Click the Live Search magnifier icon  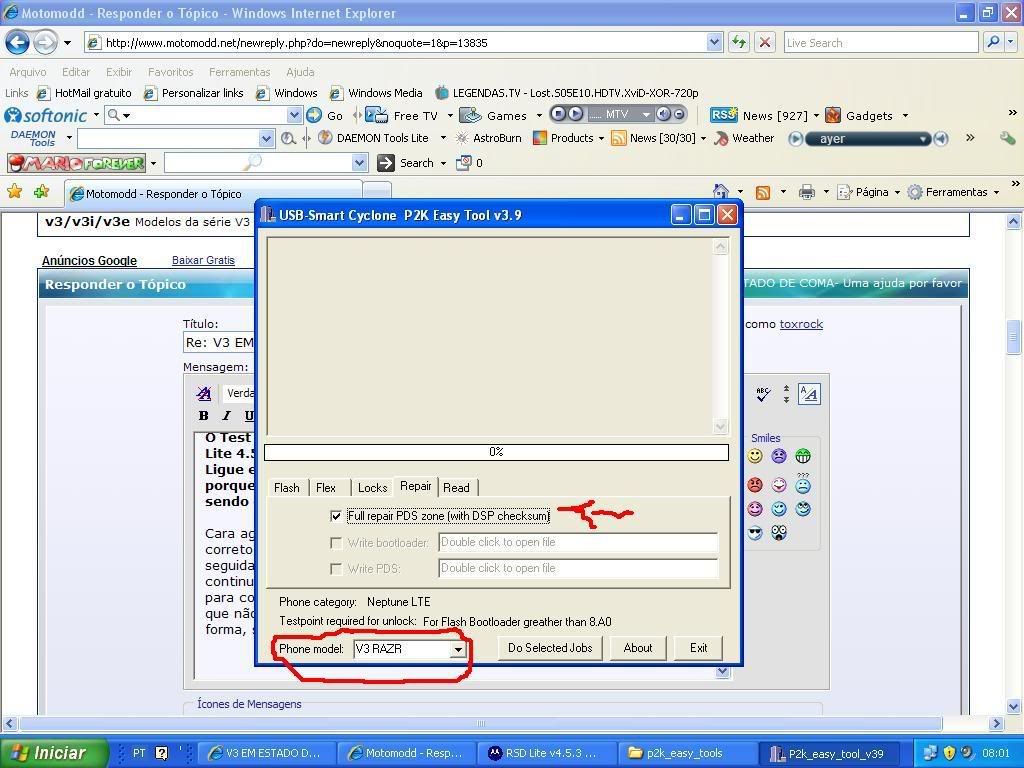click(993, 42)
